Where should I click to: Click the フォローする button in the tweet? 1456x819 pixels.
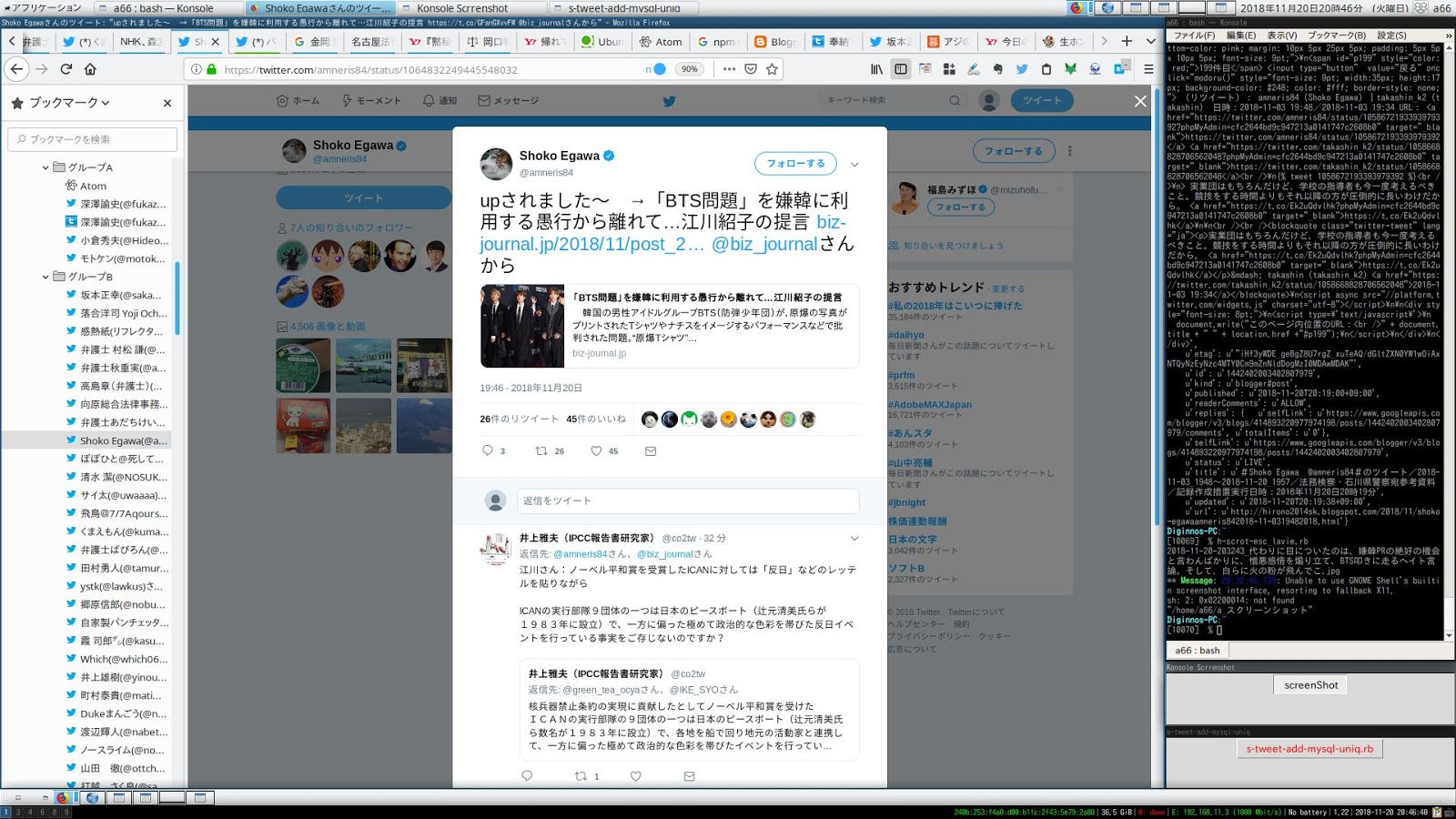(x=795, y=163)
